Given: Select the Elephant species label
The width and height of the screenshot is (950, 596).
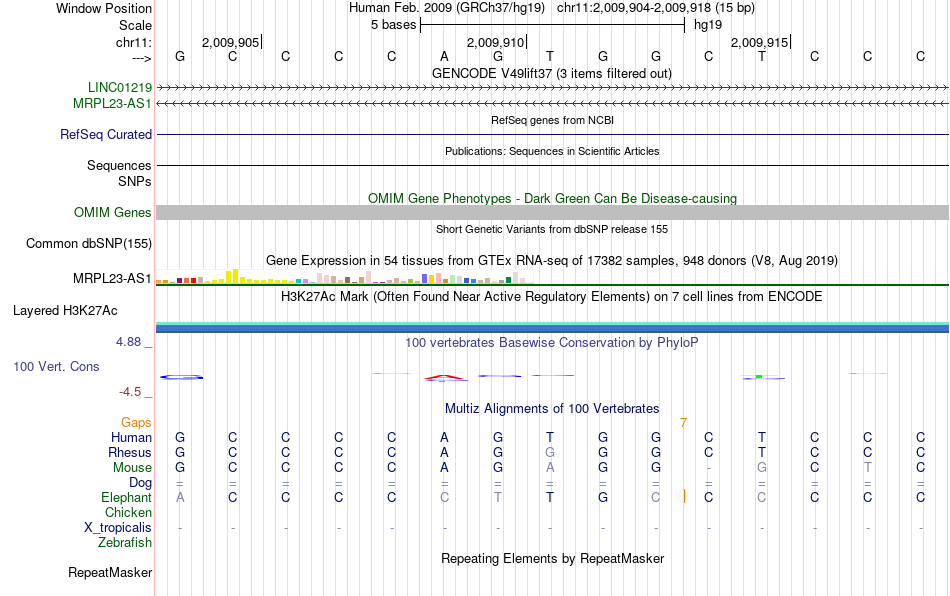Looking at the screenshot, I should click(x=126, y=497).
